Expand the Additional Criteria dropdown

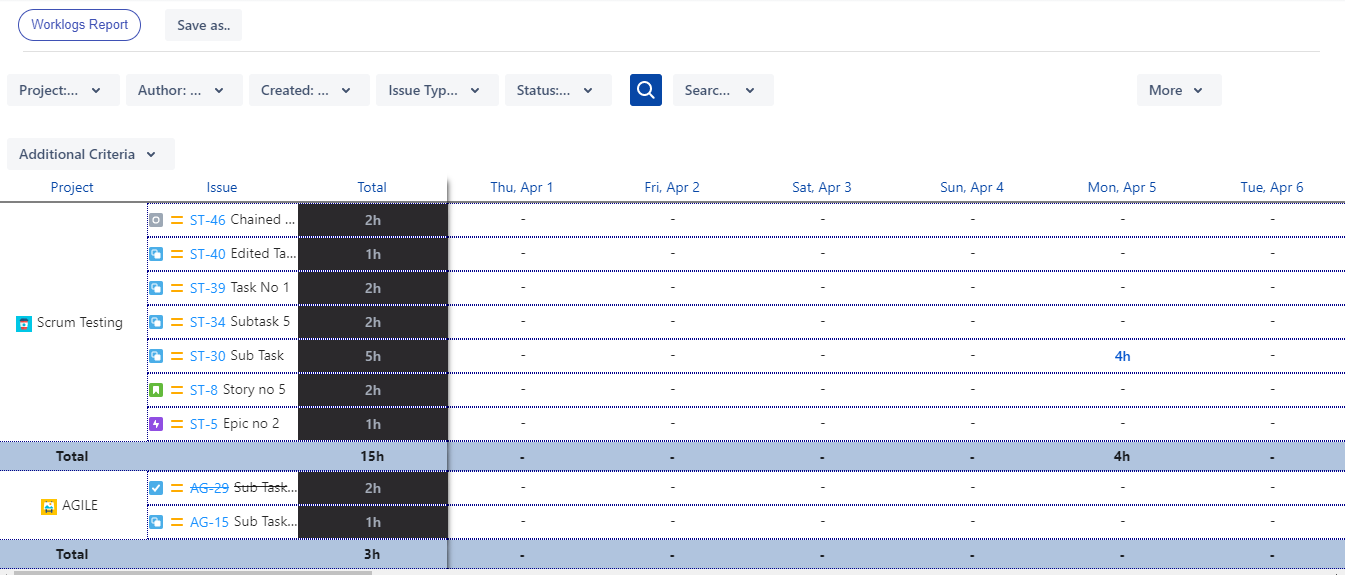91,154
